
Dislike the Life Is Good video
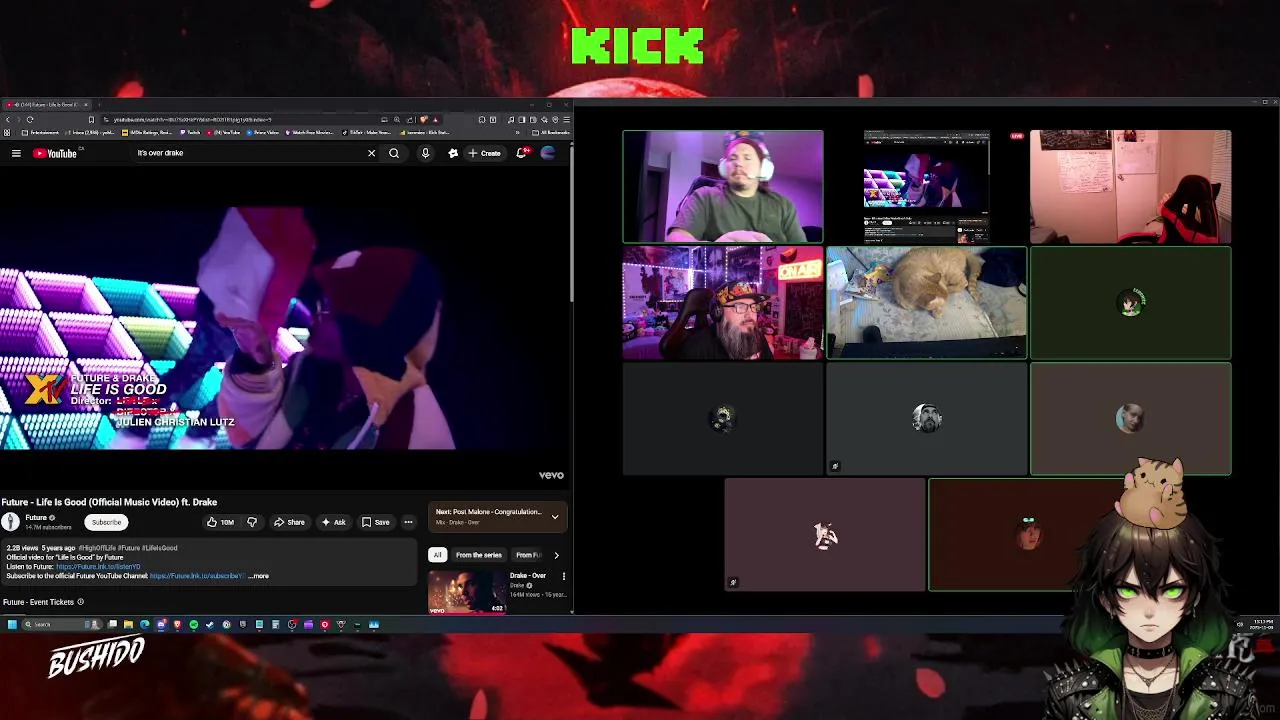(252, 522)
